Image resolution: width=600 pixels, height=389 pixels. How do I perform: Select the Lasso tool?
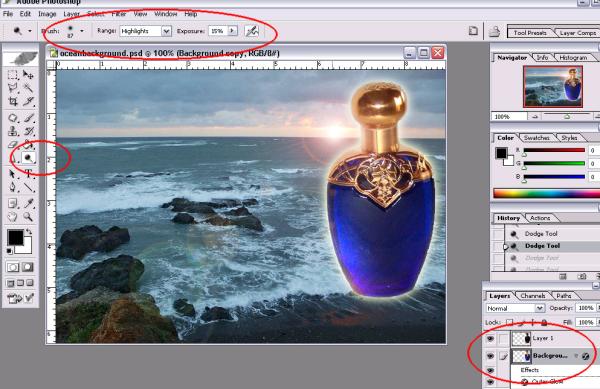coord(13,88)
